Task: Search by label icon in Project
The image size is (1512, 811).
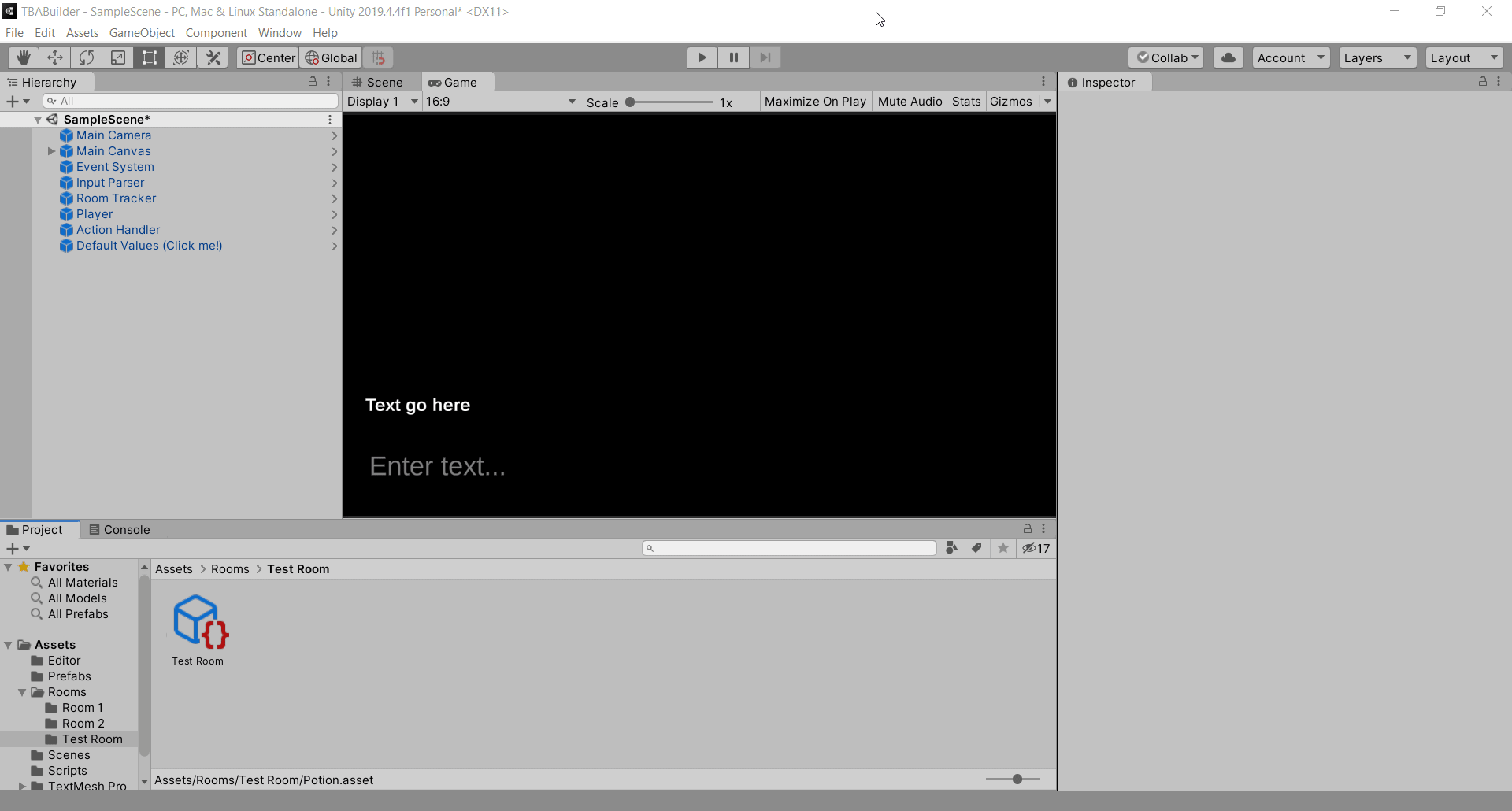Action: (x=977, y=548)
